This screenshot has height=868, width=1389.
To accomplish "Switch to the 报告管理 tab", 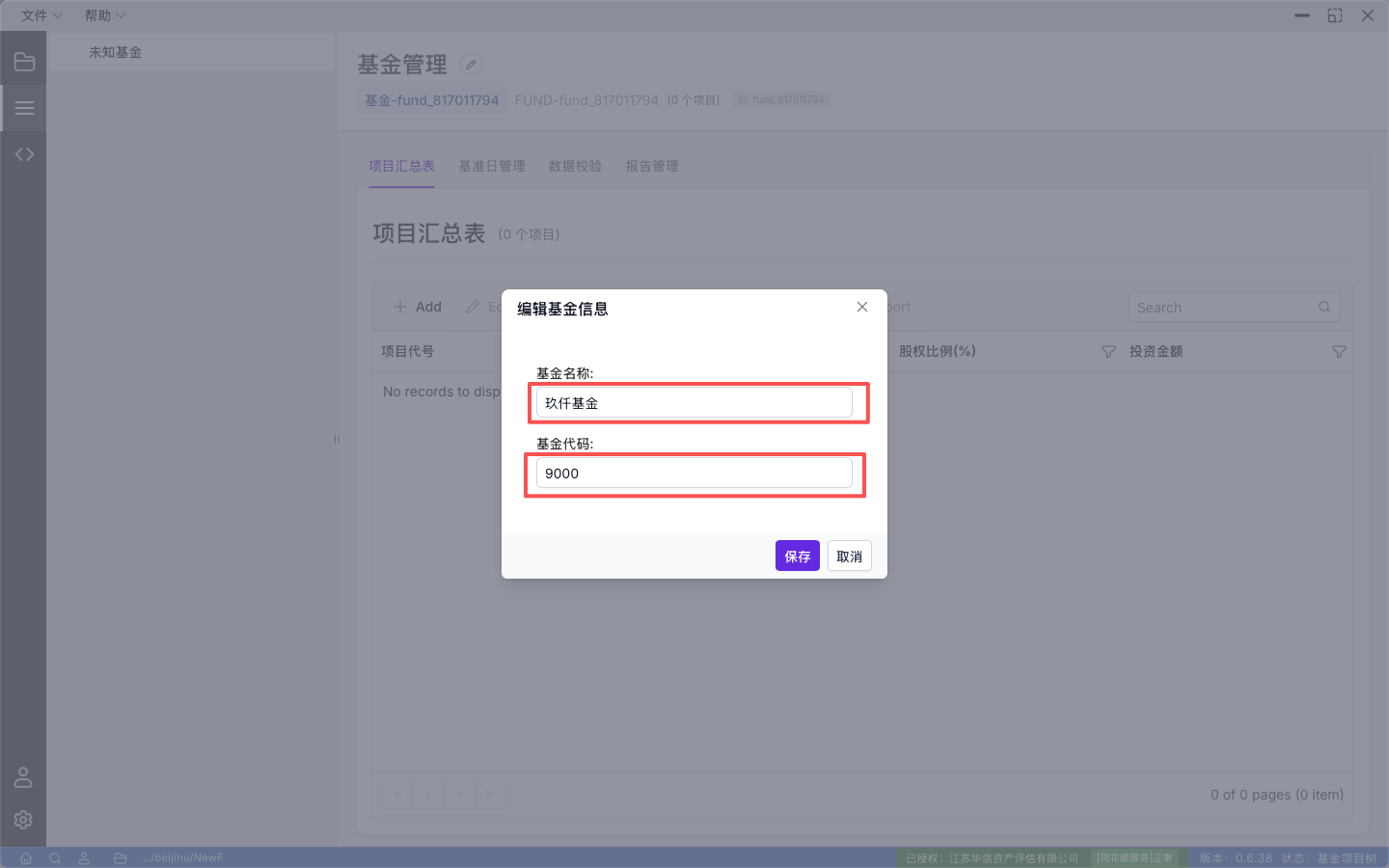I will [x=652, y=166].
